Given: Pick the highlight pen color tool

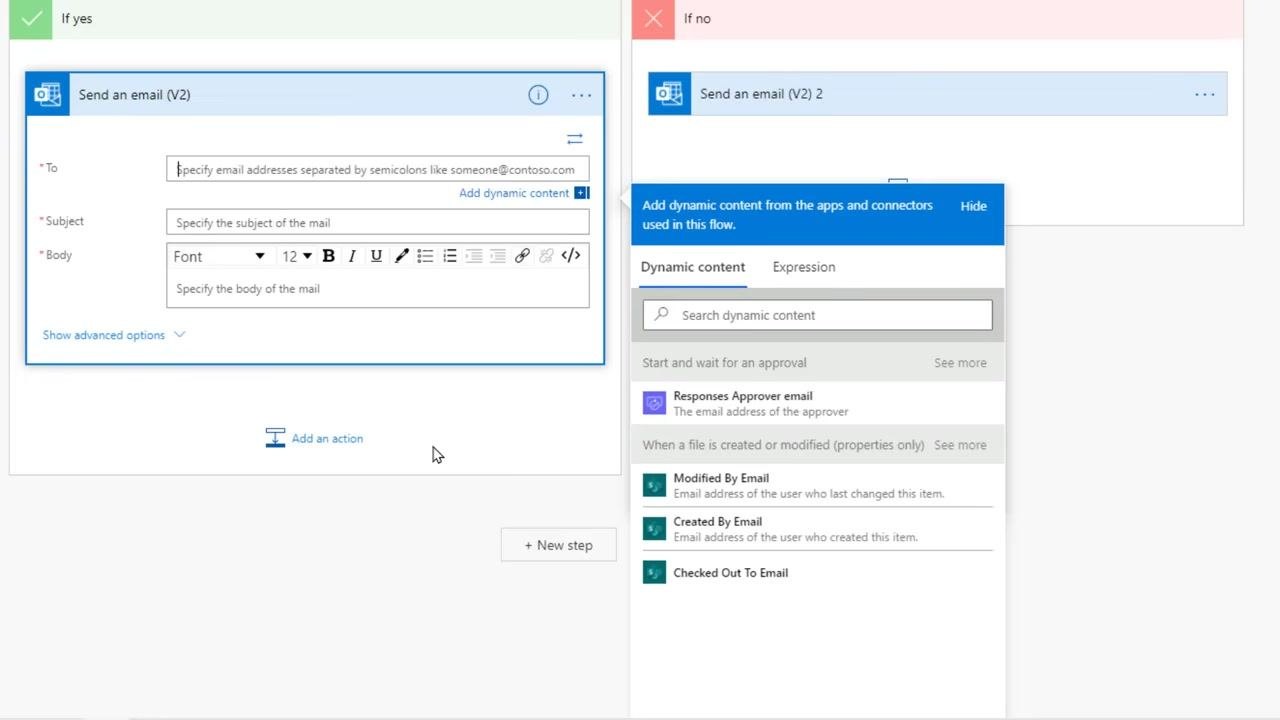Looking at the screenshot, I should click(401, 256).
